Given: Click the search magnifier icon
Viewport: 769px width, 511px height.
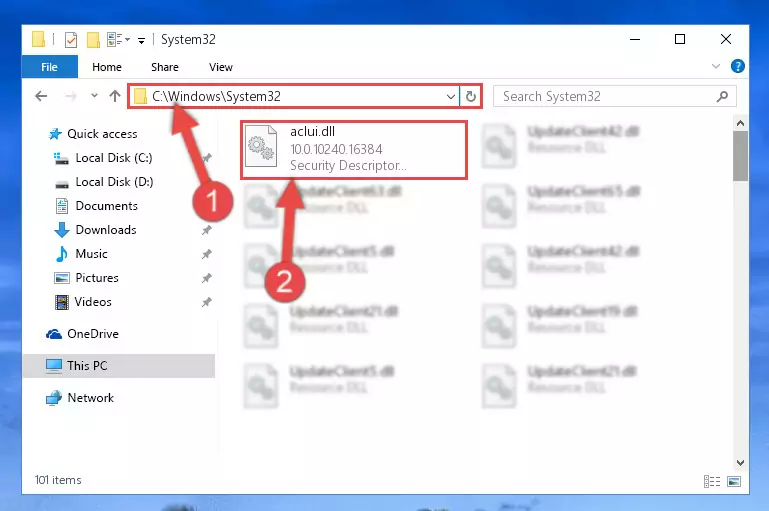Looking at the screenshot, I should (722, 97).
